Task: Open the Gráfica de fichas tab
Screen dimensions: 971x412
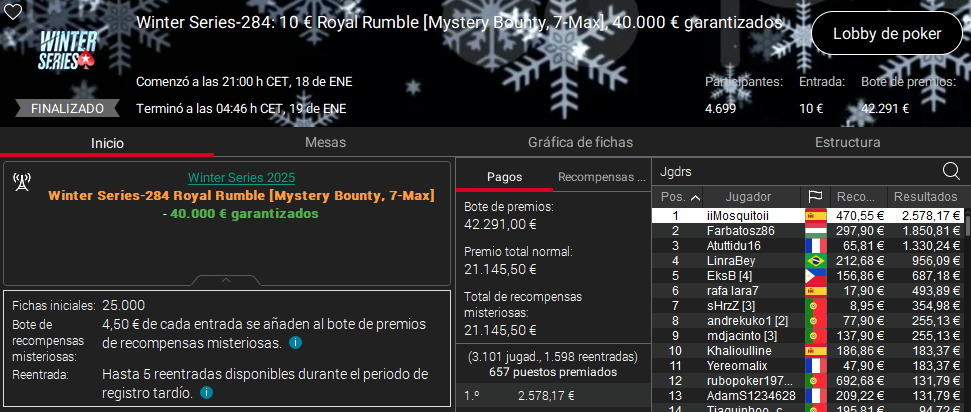Action: (581, 143)
